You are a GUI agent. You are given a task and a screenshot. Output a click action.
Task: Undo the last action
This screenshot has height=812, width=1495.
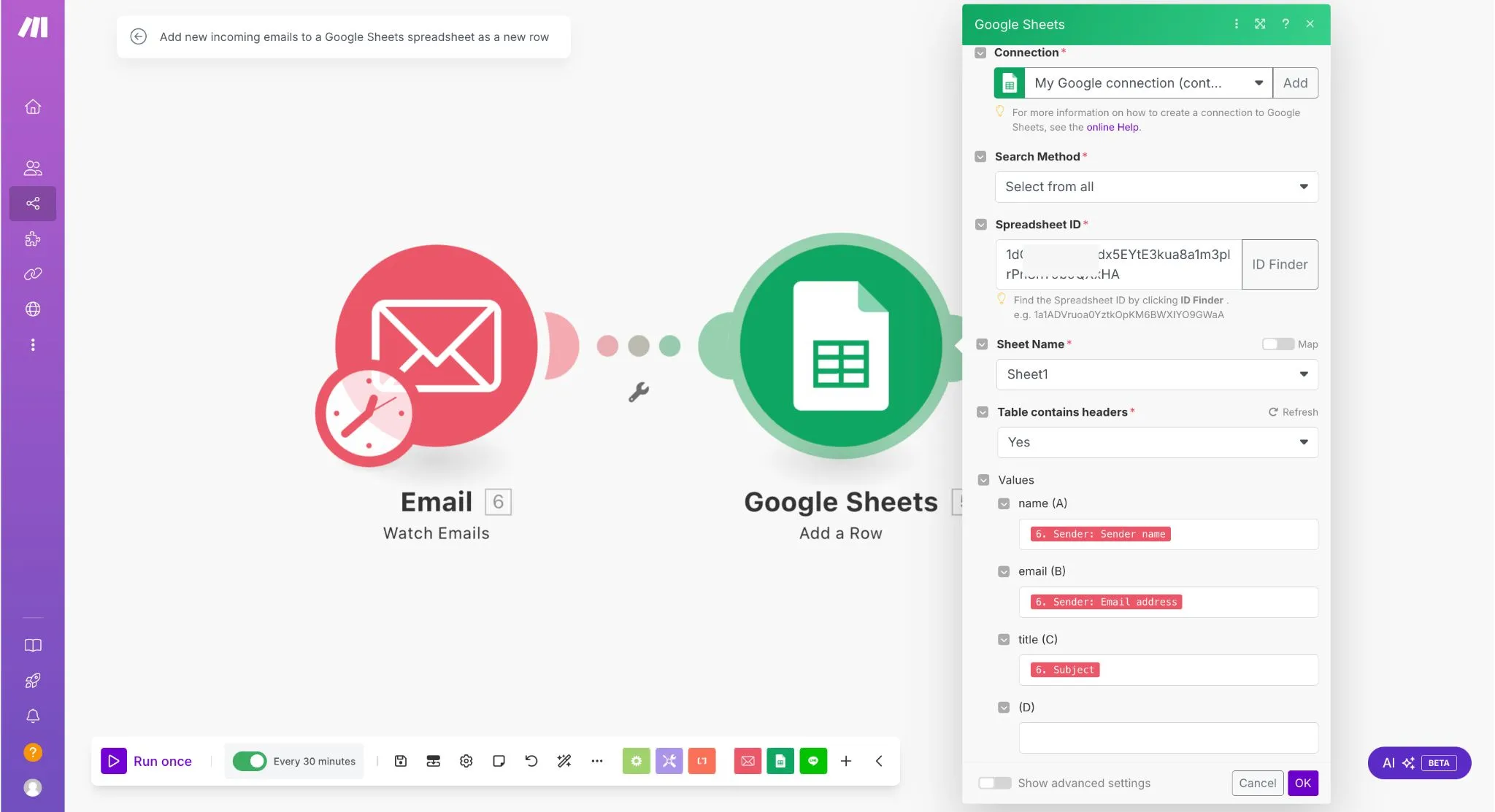click(x=531, y=761)
